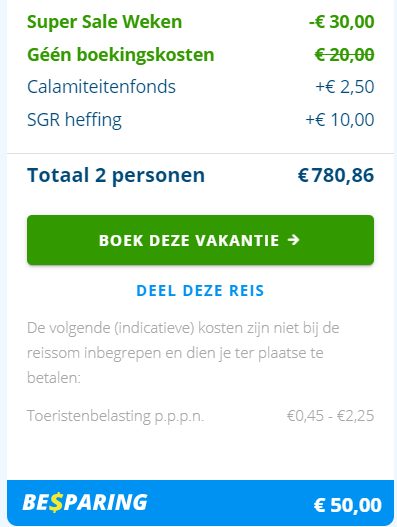Click the Besparing logo in the blue banner
Viewport: 397px width, 527px height.
(x=85, y=503)
